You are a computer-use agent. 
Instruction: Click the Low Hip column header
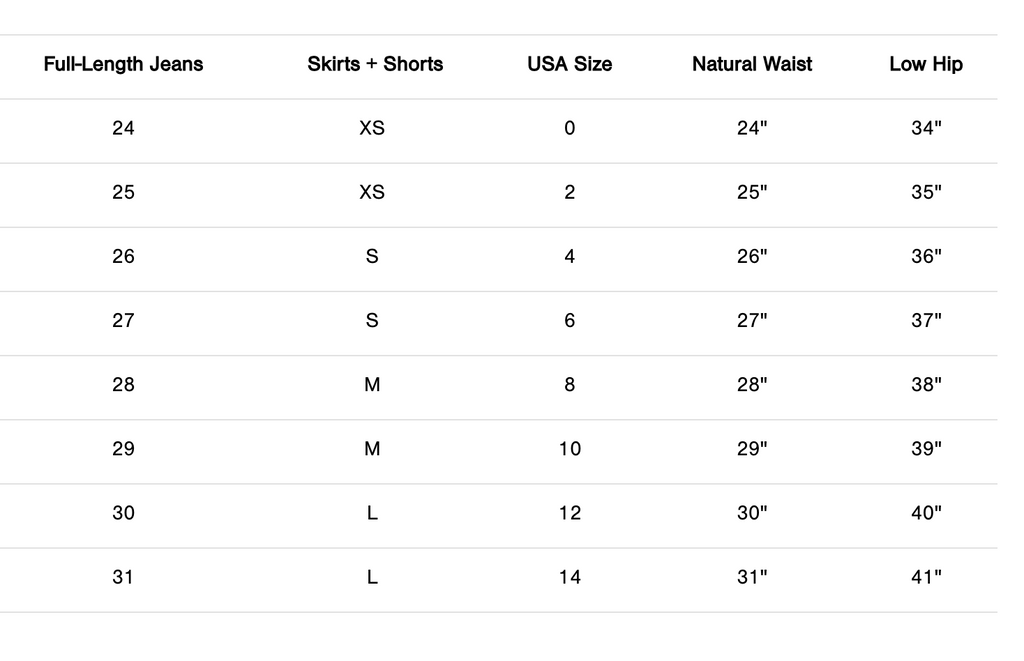click(x=926, y=64)
